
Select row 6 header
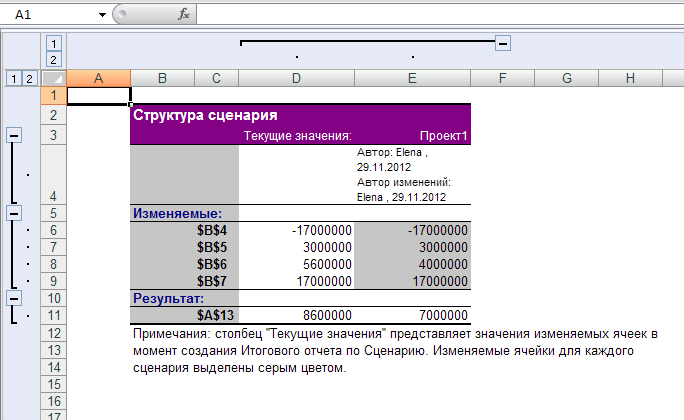click(x=54, y=230)
